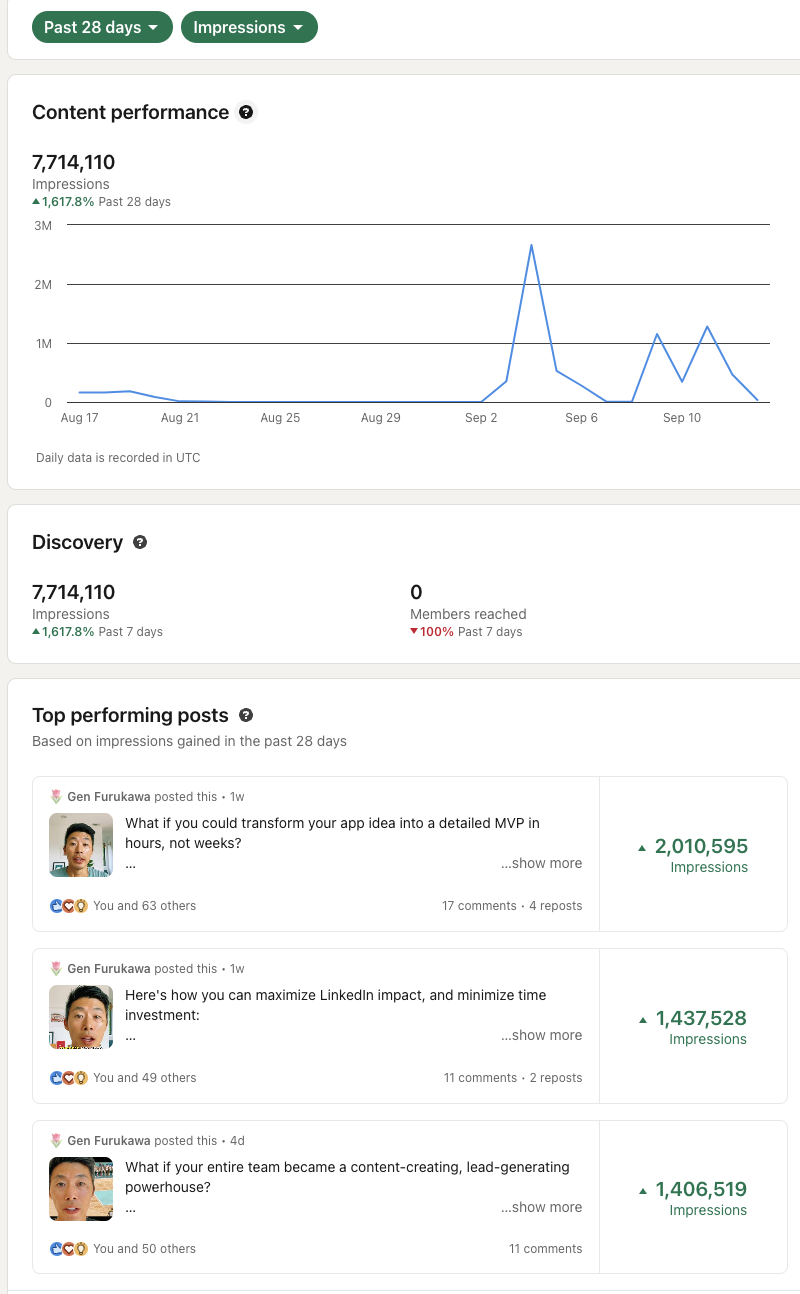The height and width of the screenshot is (1294, 800).
Task: Click the Top performing posts help icon
Action: pyautogui.click(x=246, y=716)
